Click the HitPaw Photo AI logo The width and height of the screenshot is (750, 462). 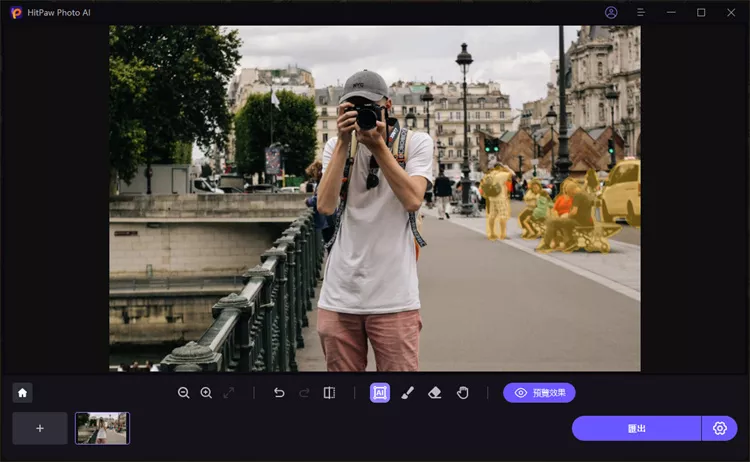tap(16, 13)
